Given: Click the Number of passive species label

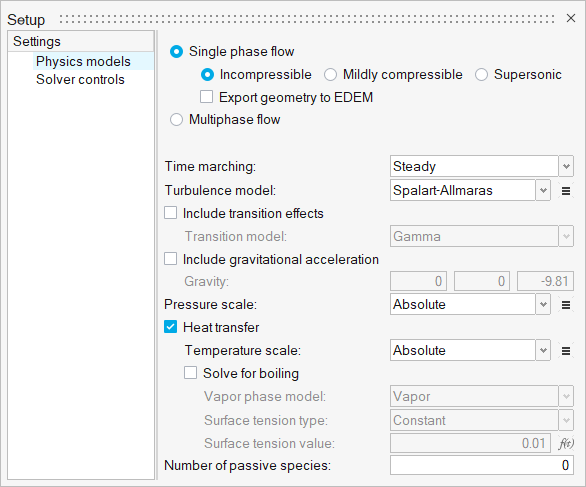Looking at the screenshot, I should coord(247,465).
